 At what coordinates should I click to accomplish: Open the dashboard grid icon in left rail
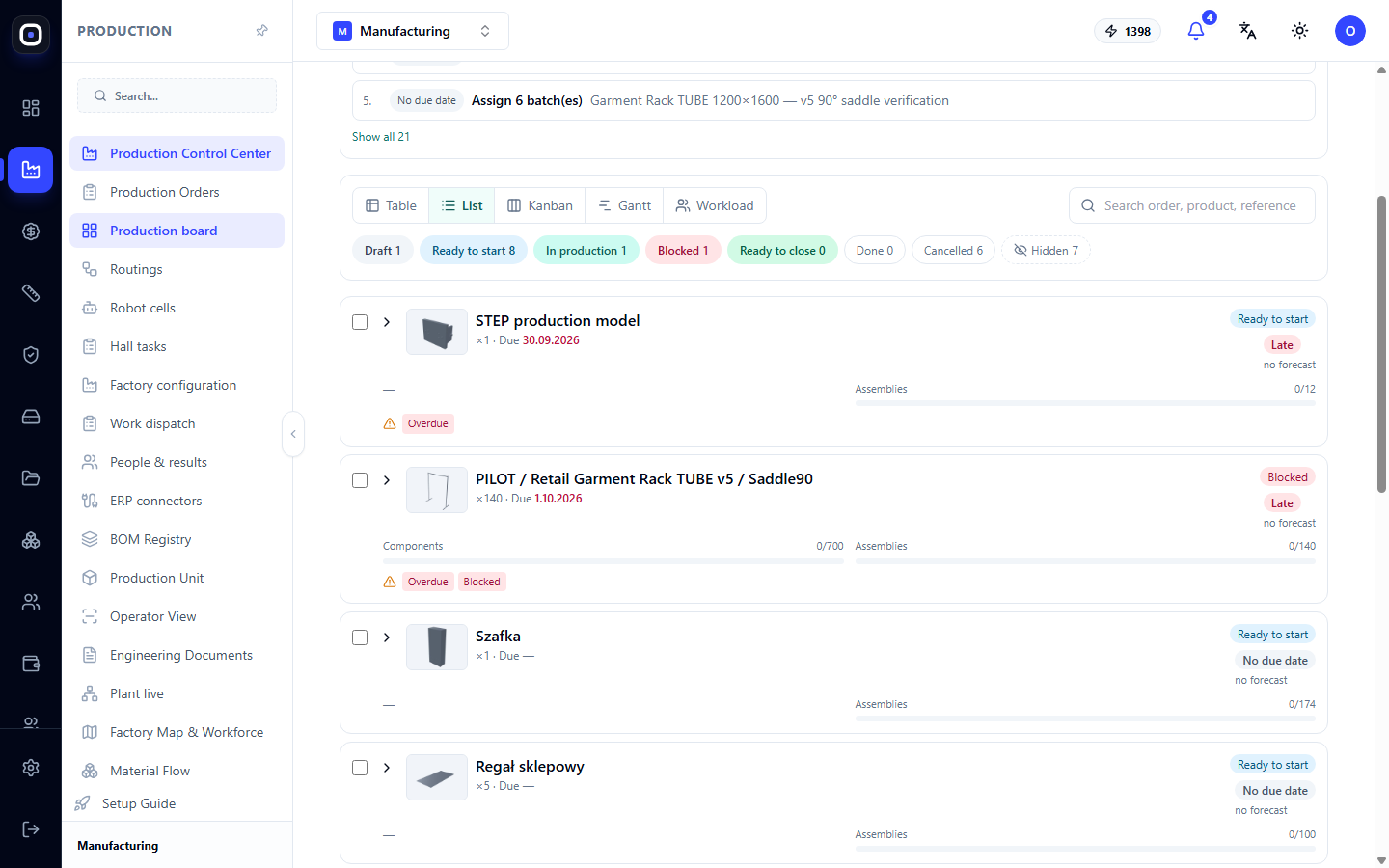click(x=31, y=108)
